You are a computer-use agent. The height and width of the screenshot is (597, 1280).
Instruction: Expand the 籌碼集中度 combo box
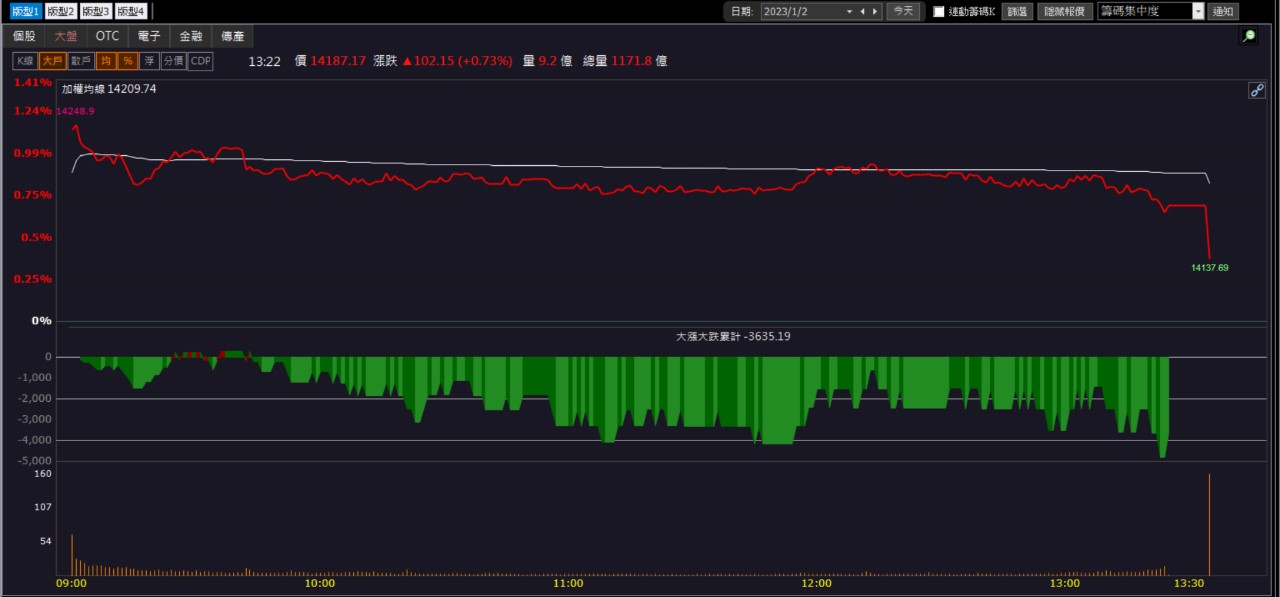pyautogui.click(x=1198, y=11)
